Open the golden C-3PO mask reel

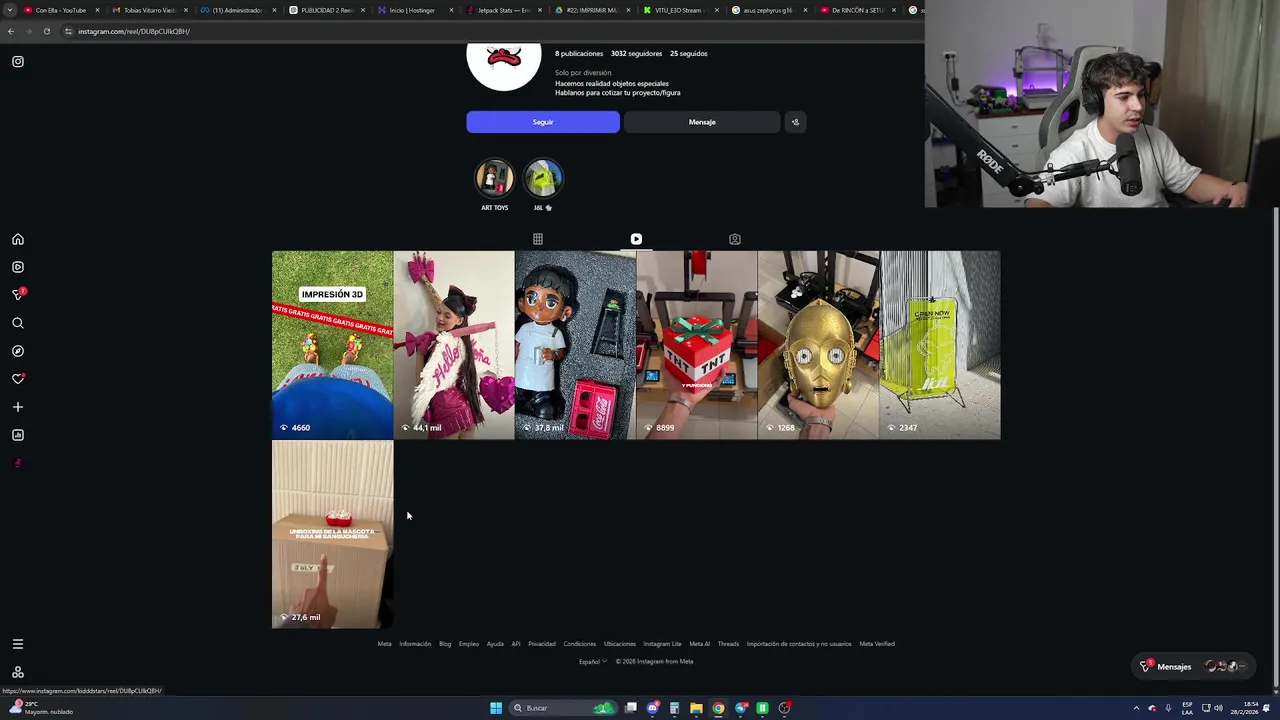pos(818,345)
